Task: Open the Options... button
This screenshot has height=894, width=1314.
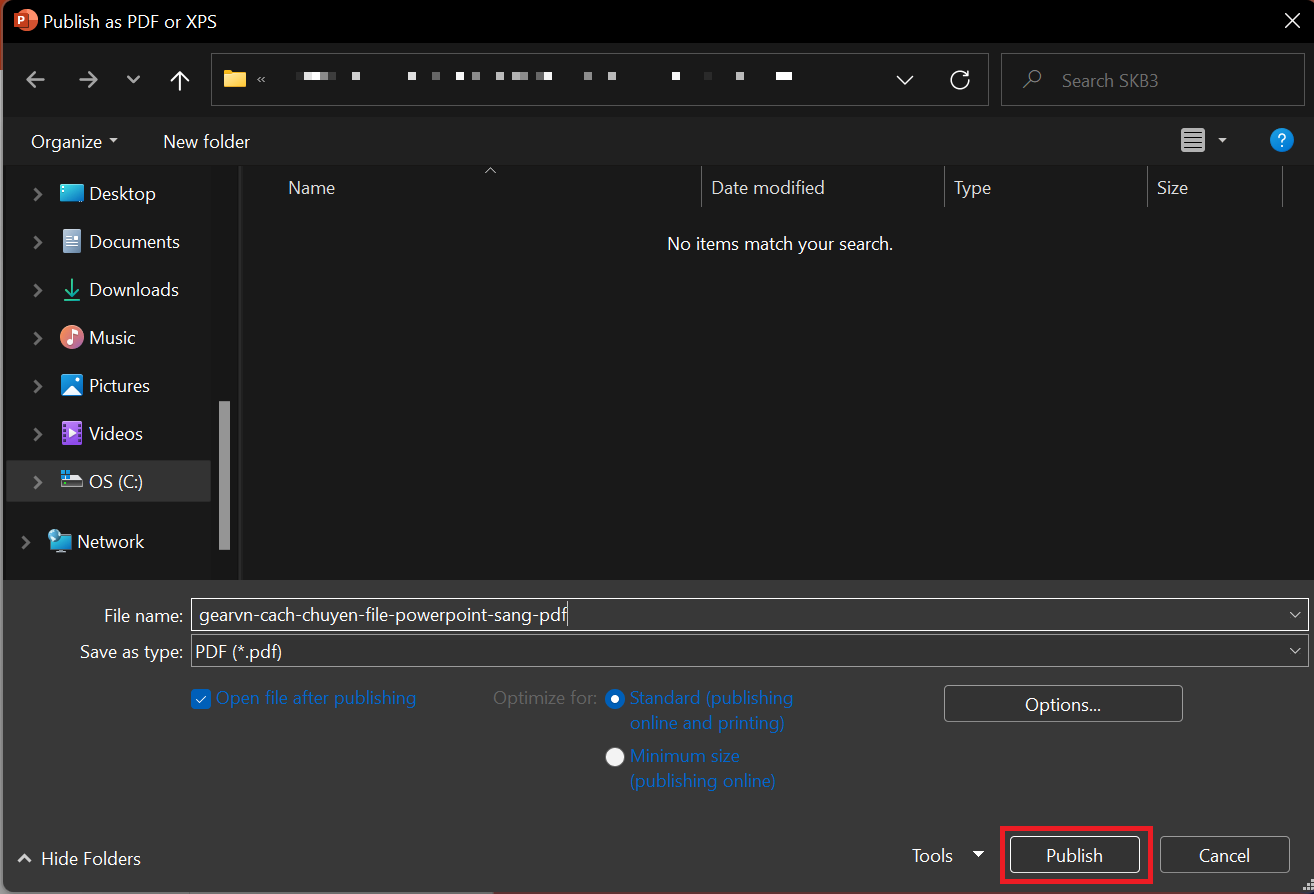Action: (x=1063, y=704)
